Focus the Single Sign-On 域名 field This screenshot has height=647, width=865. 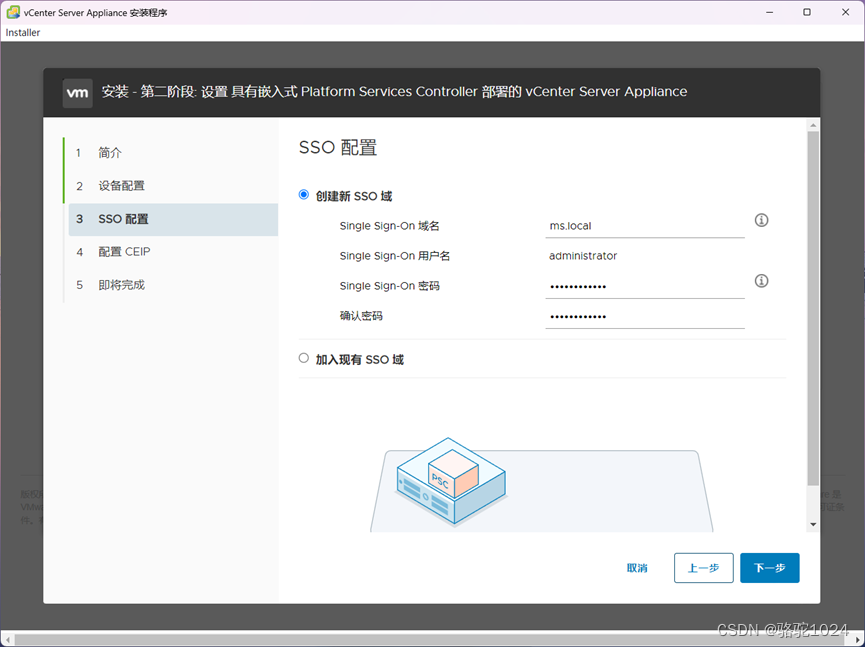[645, 226]
